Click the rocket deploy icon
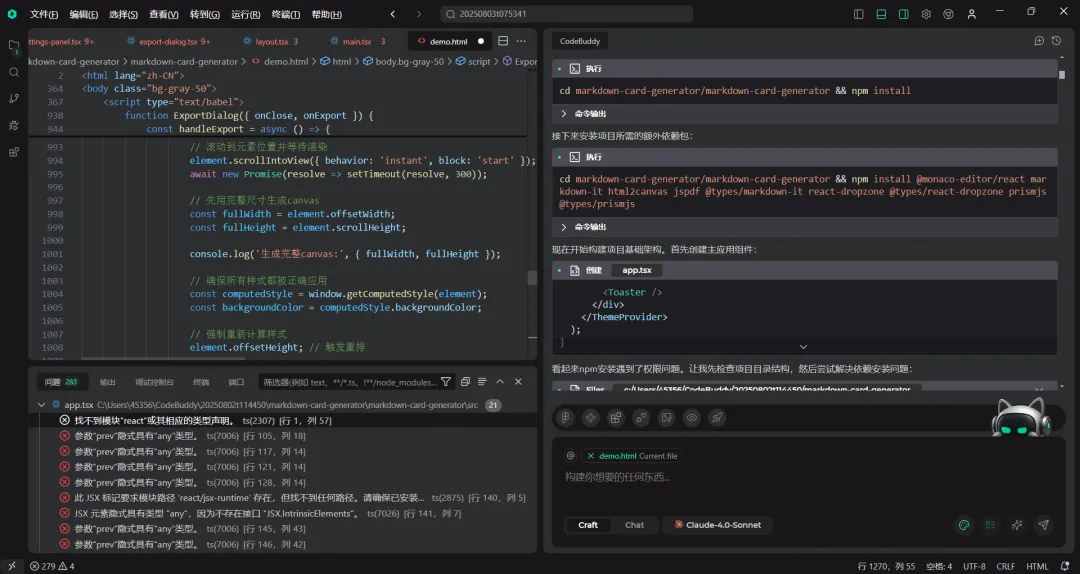 click(x=717, y=418)
